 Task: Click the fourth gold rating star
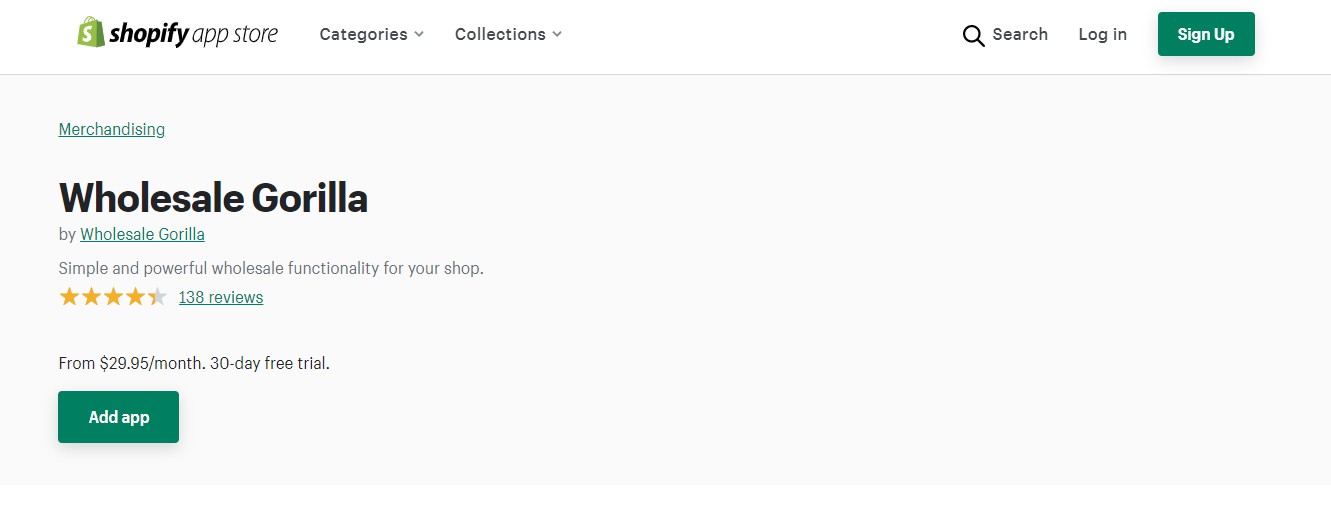click(x=135, y=297)
